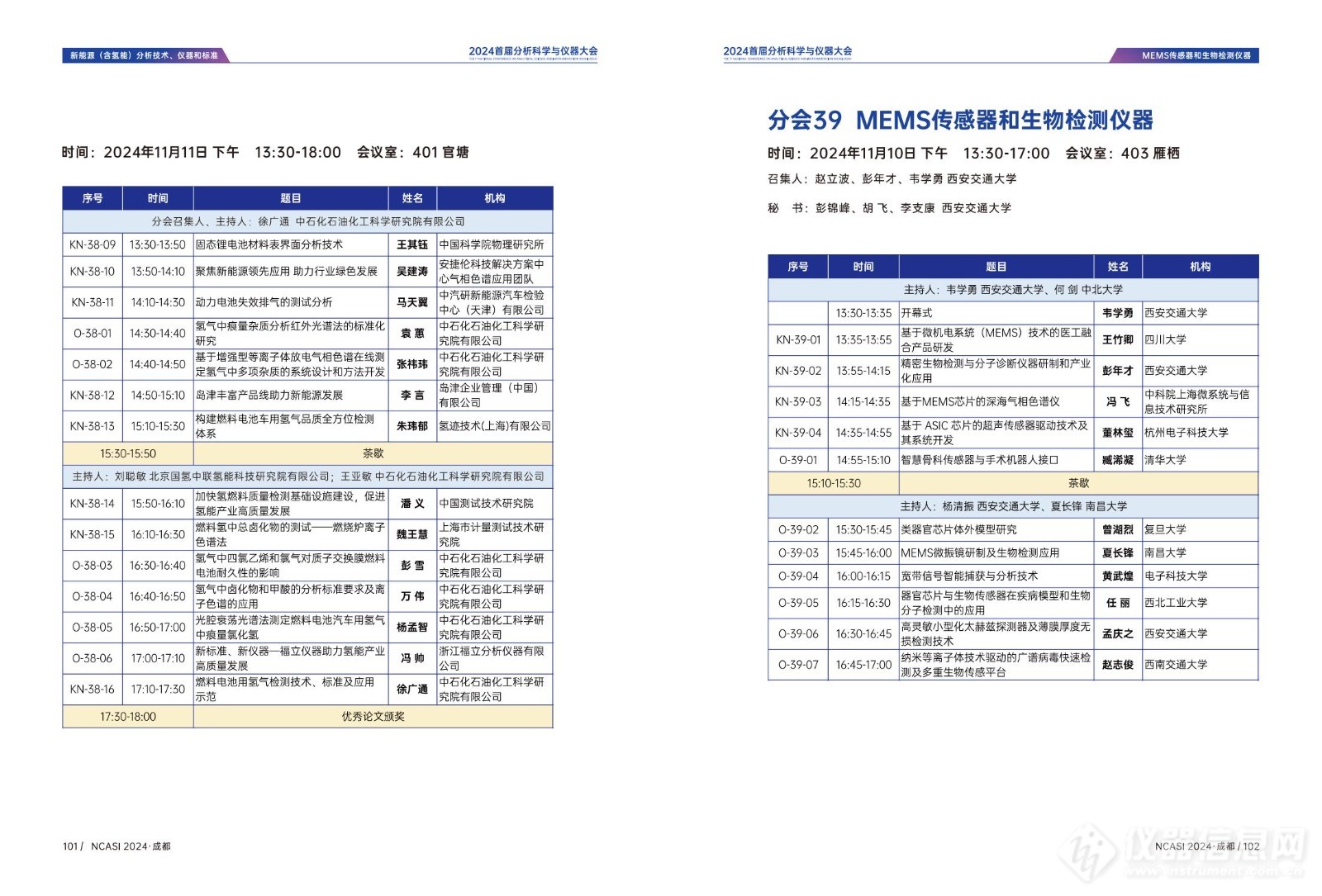Screen dimensions: 1322x896
Task: Click title "智慧骨科传感器与手术机器人接口"
Action: pyautogui.click(x=980, y=460)
